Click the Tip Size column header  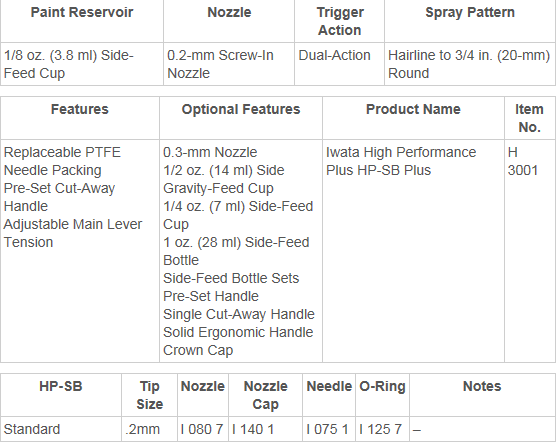click(x=150, y=395)
